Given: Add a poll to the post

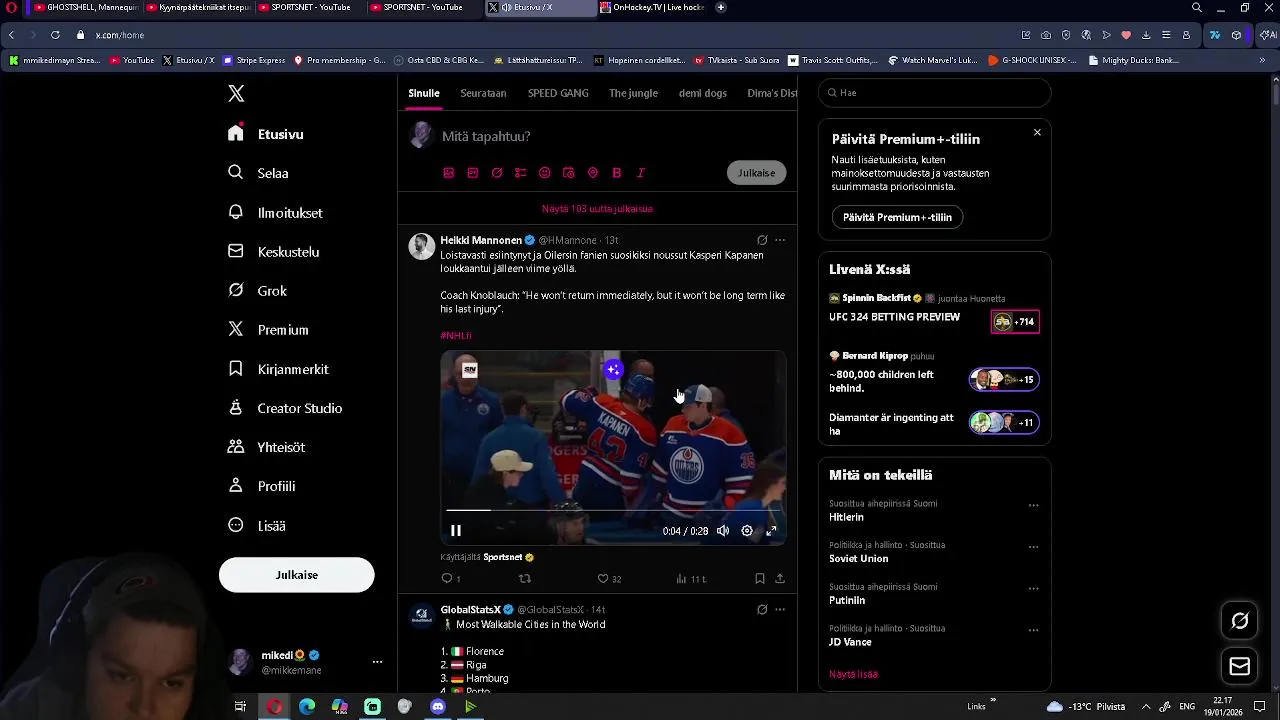Looking at the screenshot, I should click(521, 173).
